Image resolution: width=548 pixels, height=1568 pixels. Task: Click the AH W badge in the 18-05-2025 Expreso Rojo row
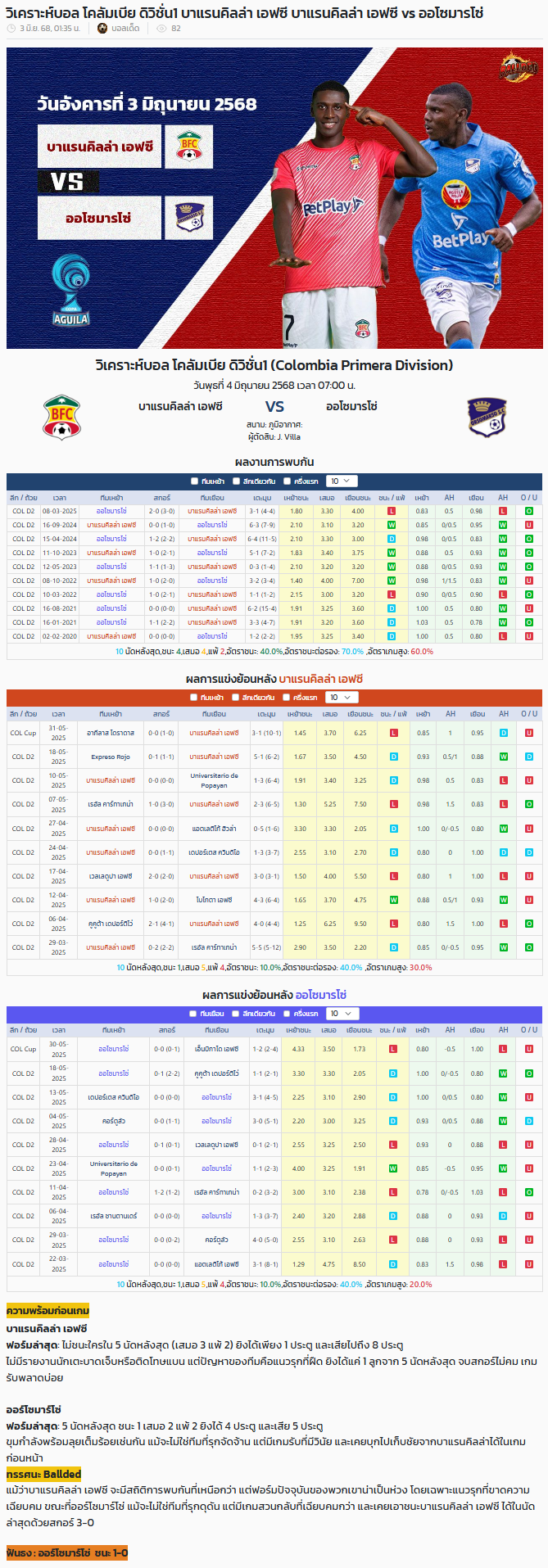[x=503, y=757]
